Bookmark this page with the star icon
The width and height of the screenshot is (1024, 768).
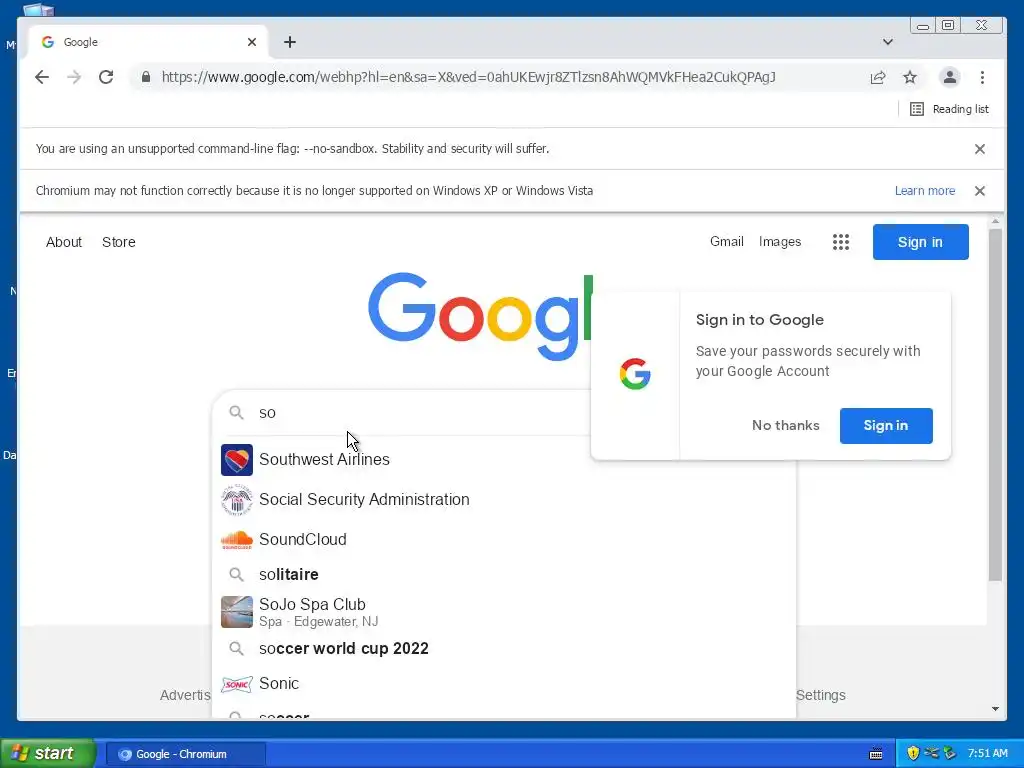coord(910,77)
